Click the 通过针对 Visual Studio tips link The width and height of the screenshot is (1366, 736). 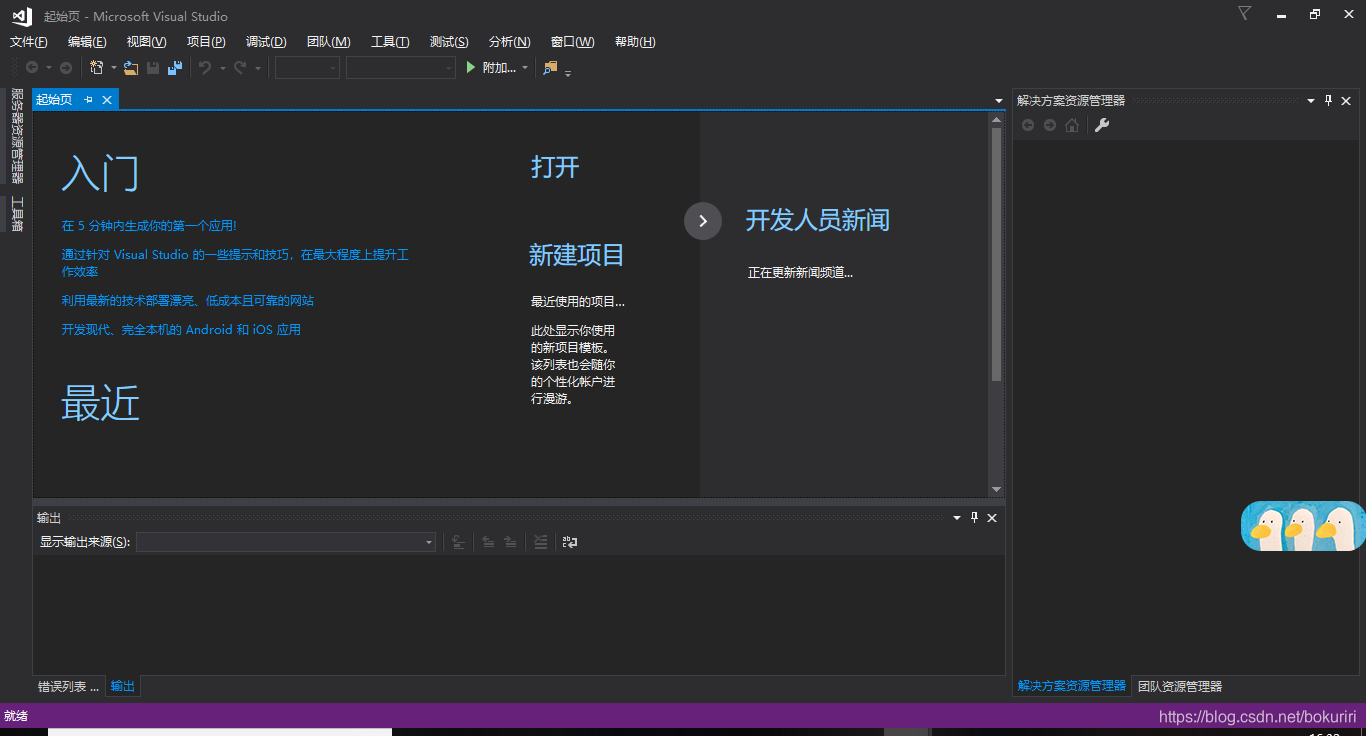235,263
